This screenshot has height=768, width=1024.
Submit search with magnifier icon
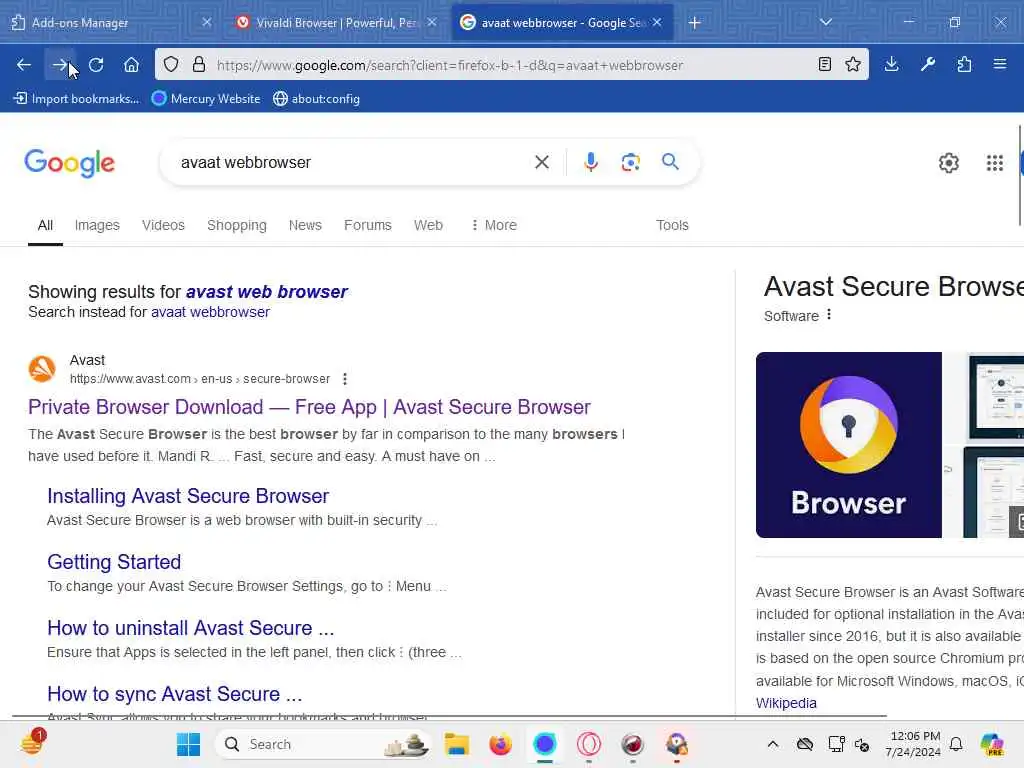tap(670, 162)
